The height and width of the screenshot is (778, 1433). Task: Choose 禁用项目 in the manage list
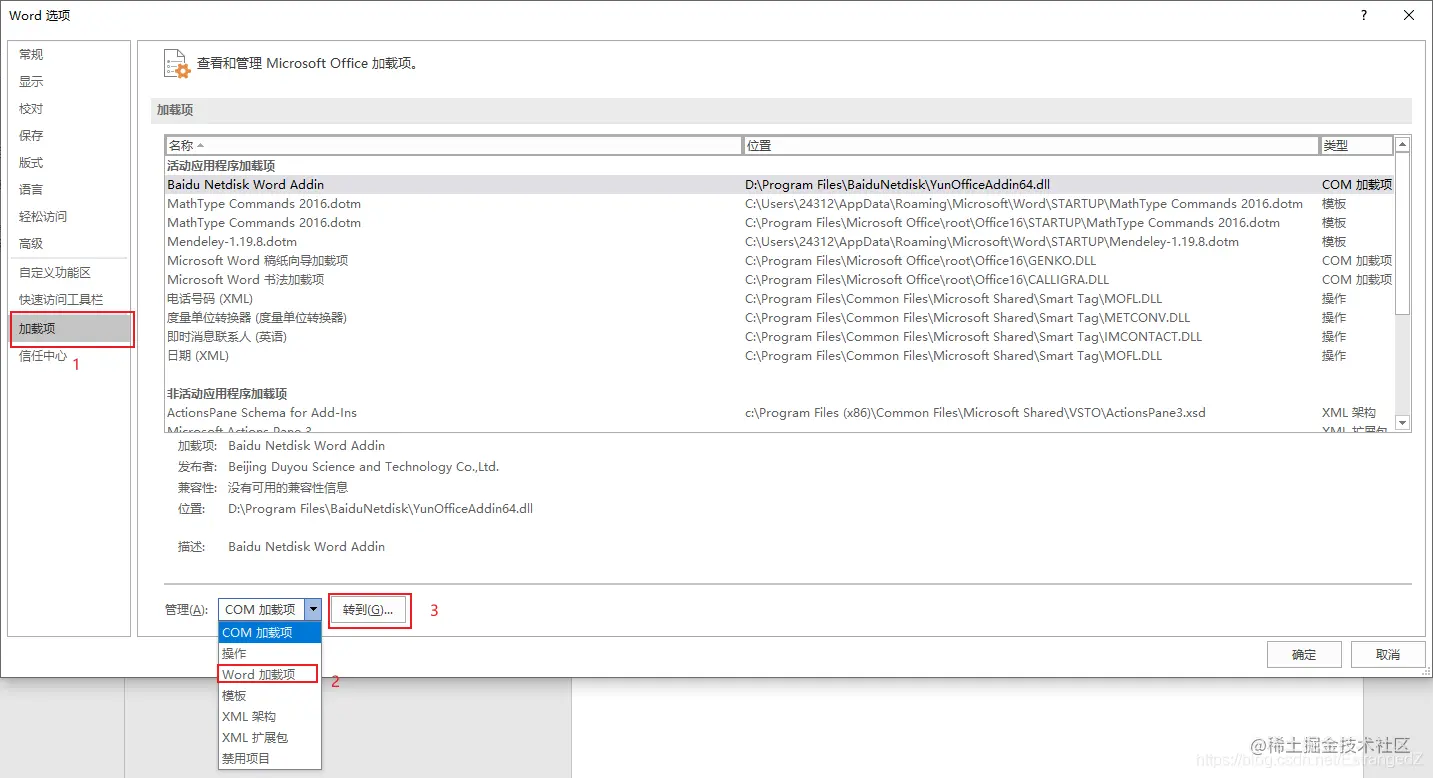tap(270, 759)
